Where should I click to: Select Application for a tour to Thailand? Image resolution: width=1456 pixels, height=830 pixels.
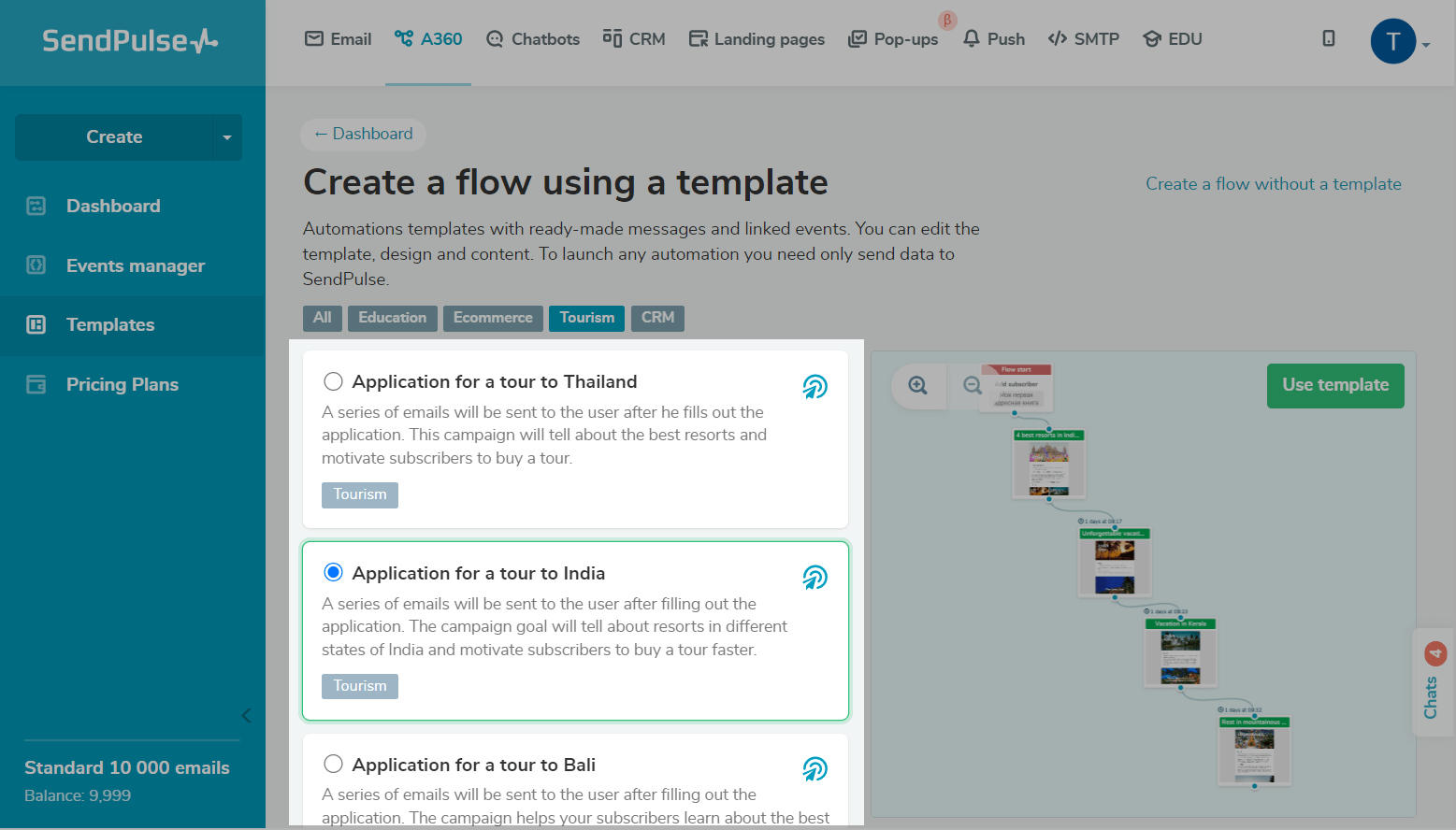coord(333,381)
